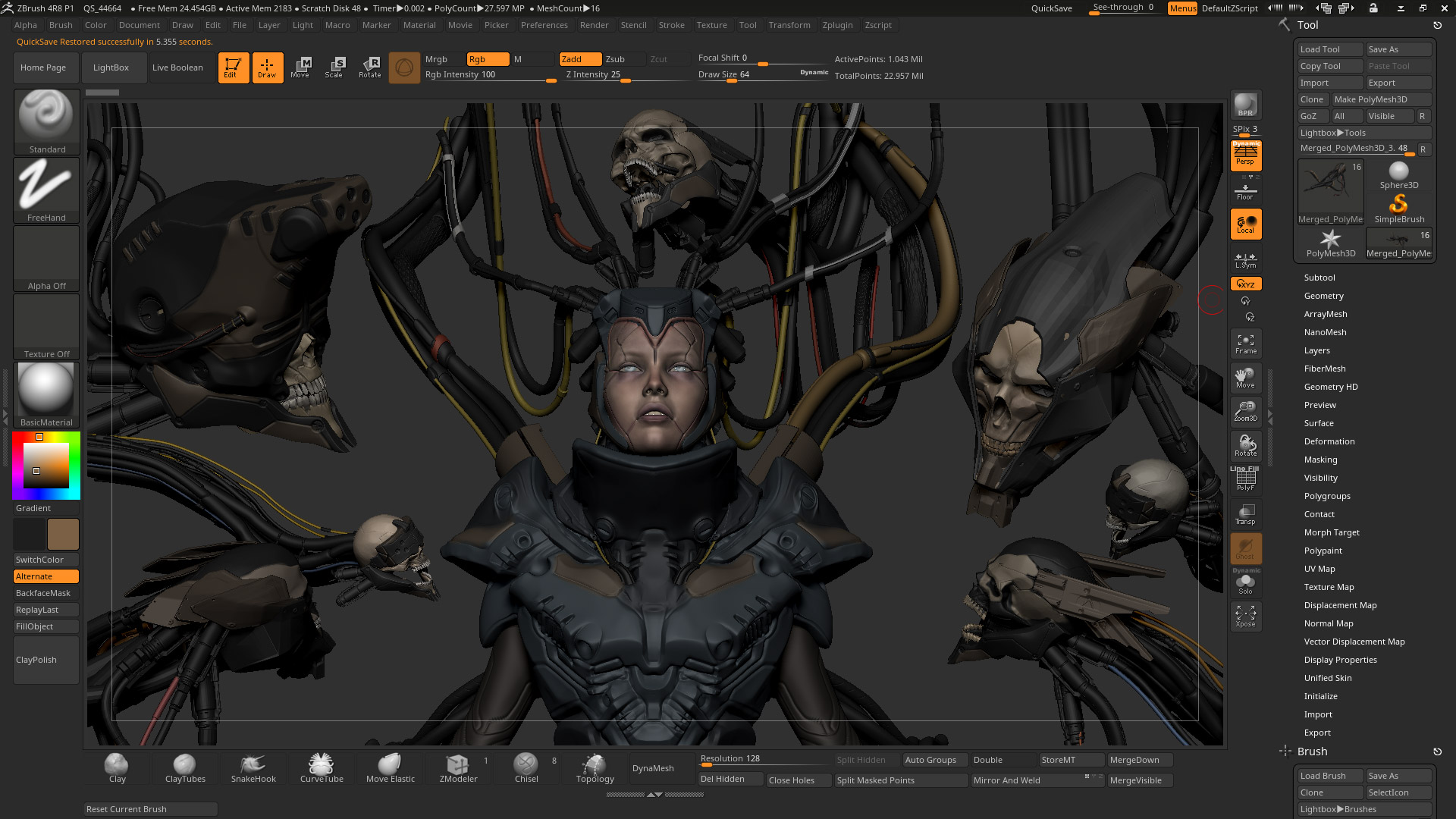Open the FreeHand stroke picker
Viewport: 1456px width, 819px height.
(x=46, y=190)
